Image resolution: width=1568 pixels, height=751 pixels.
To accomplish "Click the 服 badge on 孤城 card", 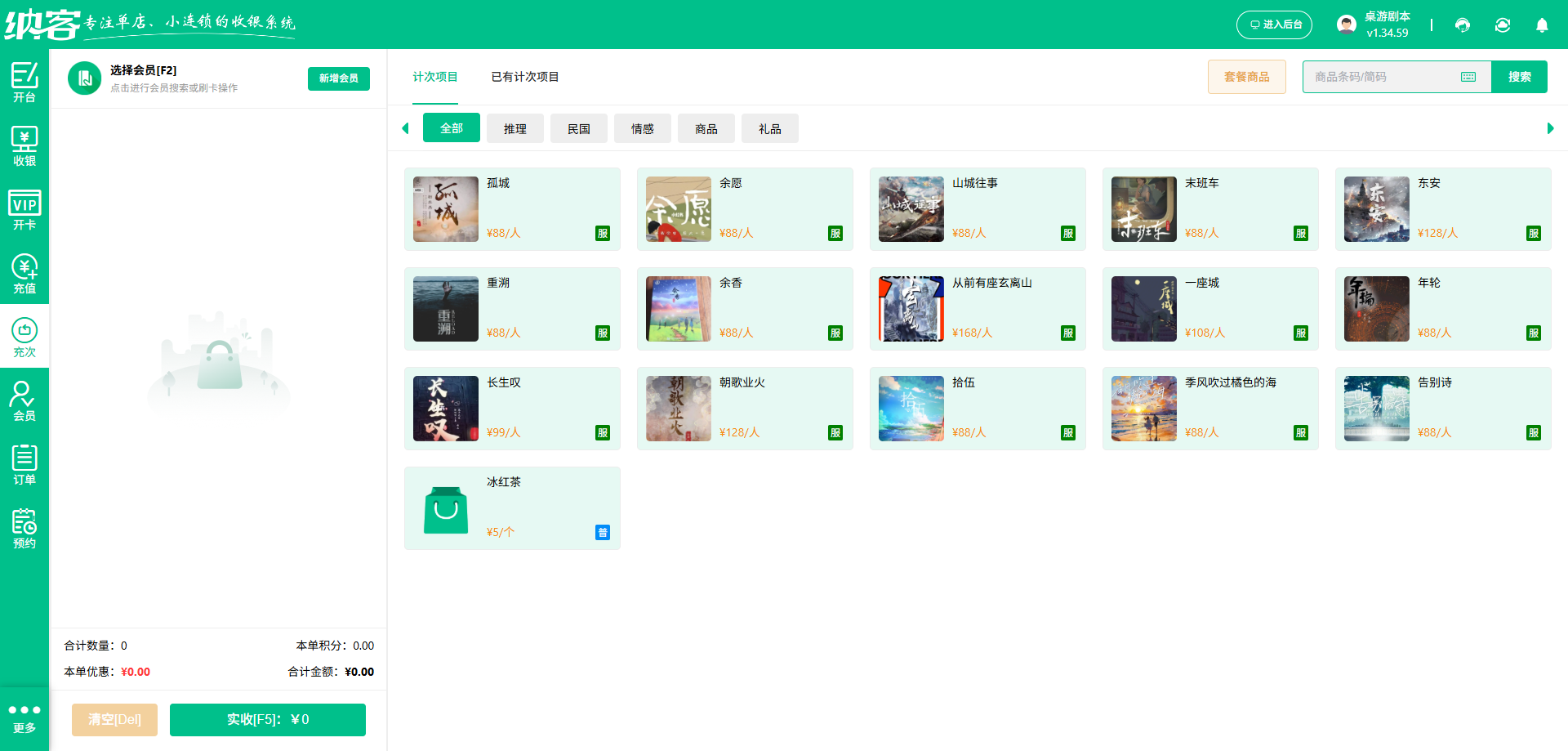I will [603, 234].
